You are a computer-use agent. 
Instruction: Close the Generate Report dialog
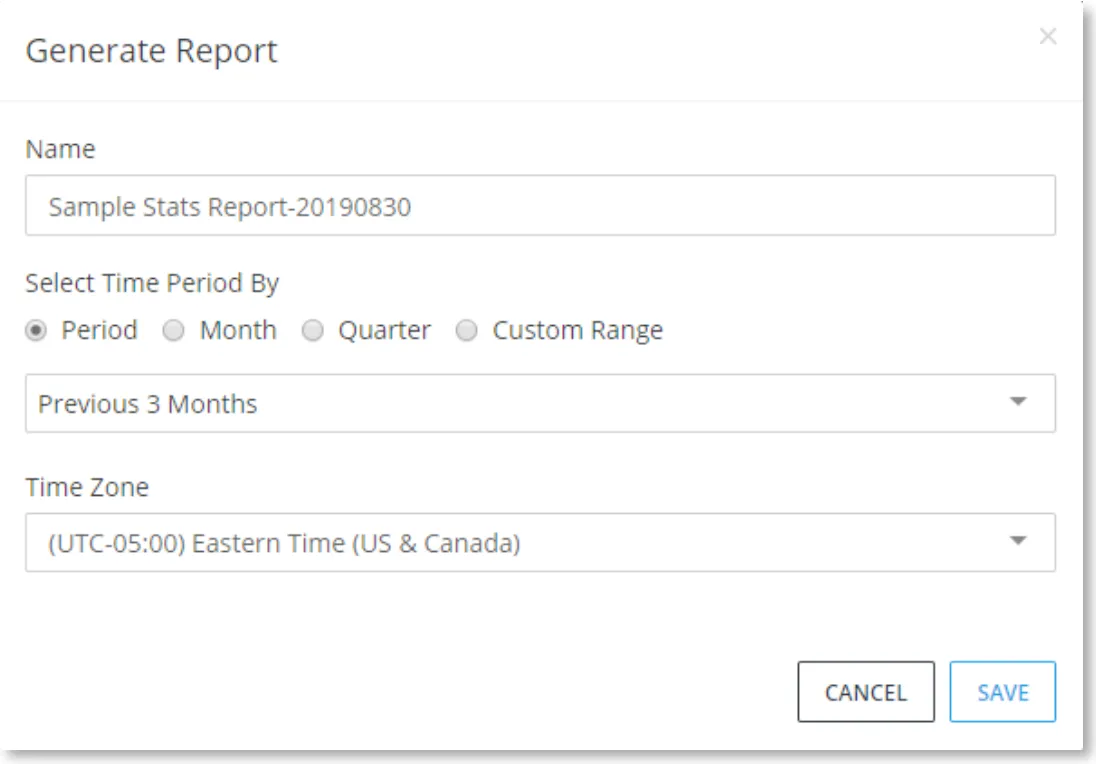click(1047, 36)
